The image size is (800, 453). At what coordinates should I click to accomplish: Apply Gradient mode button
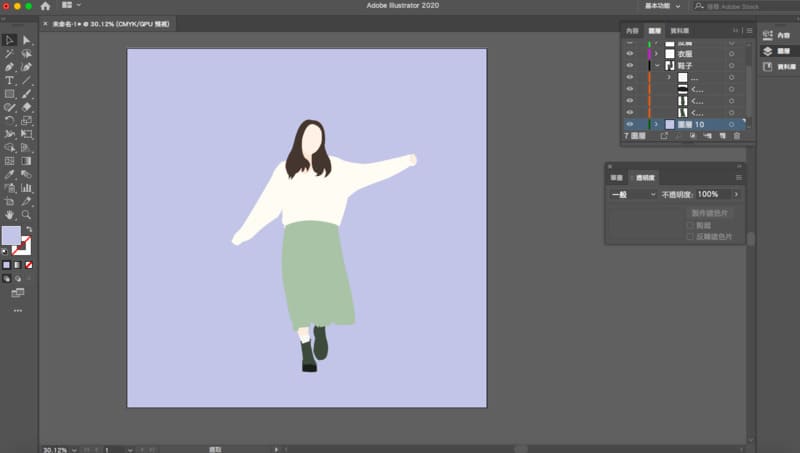click(x=17, y=265)
